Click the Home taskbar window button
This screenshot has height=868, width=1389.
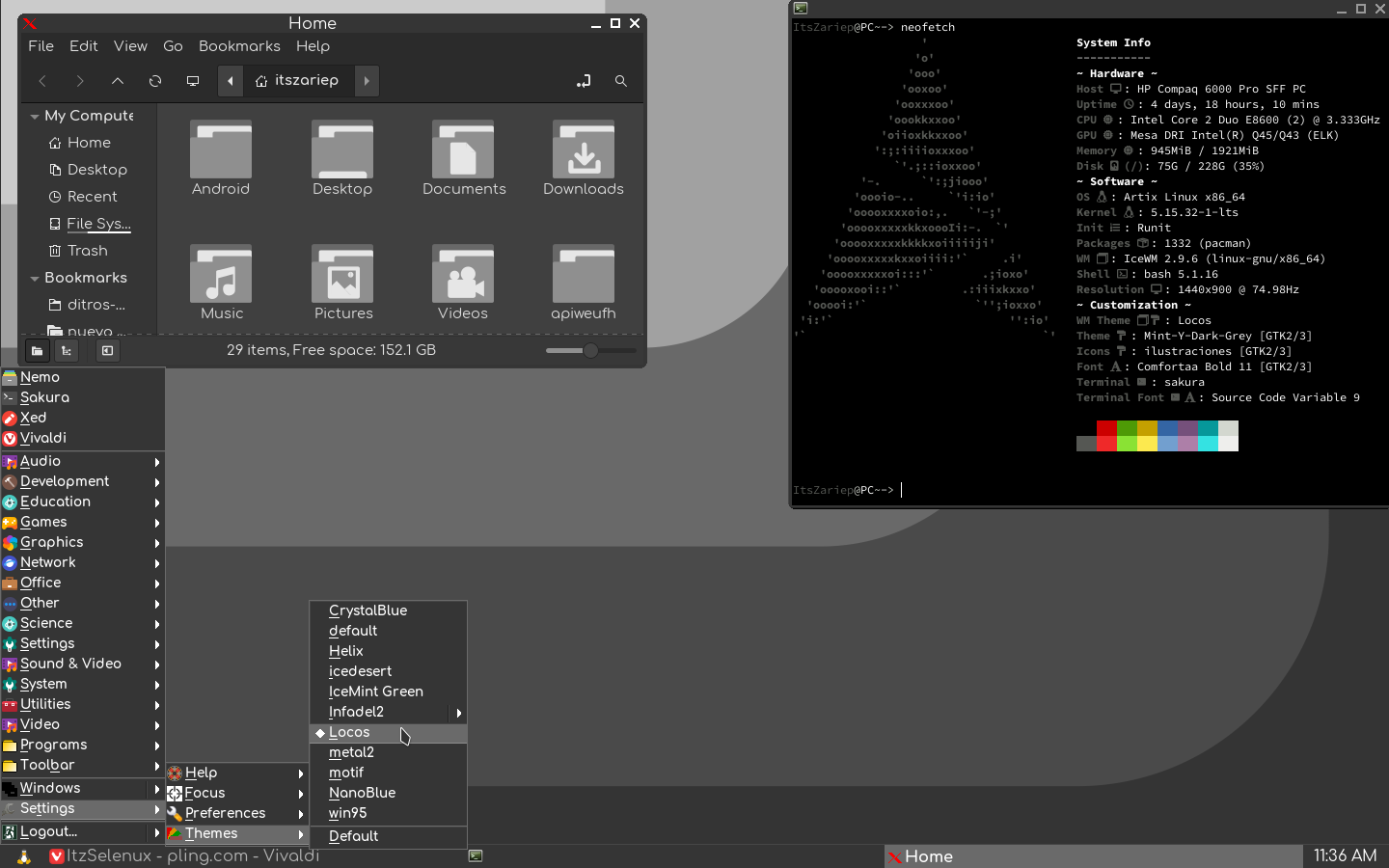click(x=1093, y=856)
